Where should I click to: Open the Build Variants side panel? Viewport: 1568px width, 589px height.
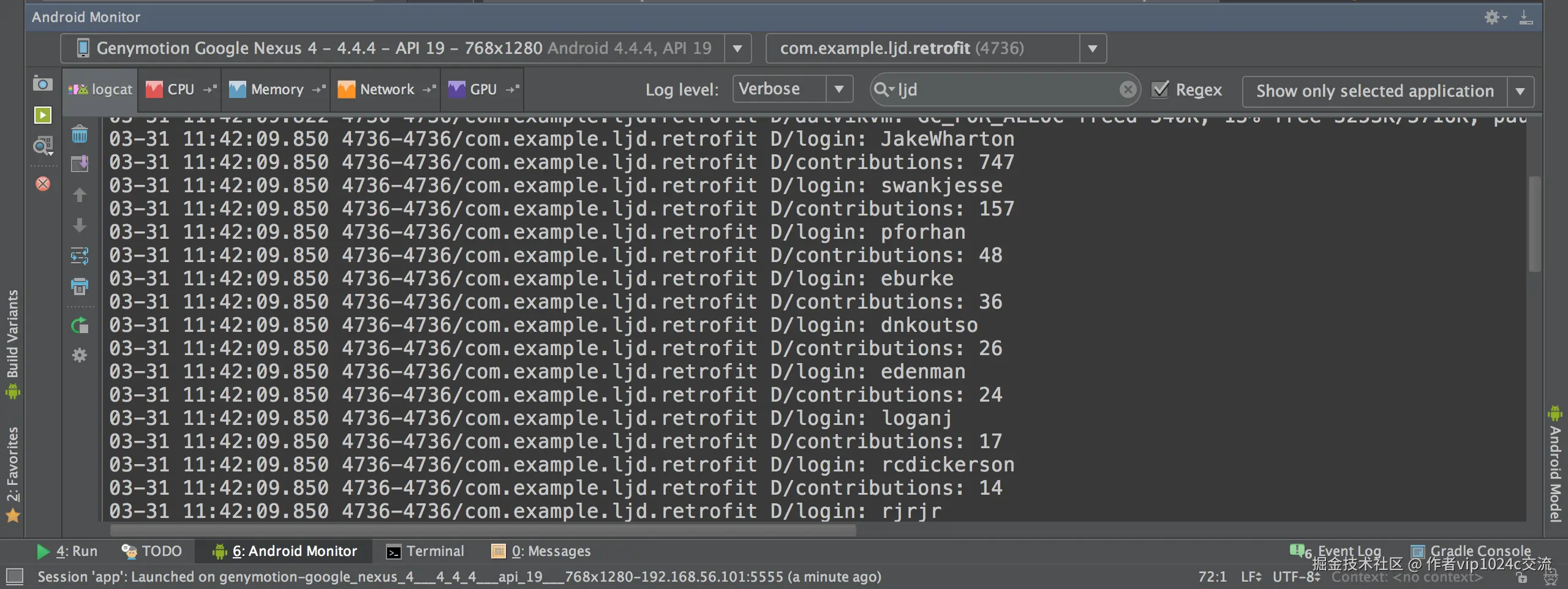(12, 344)
